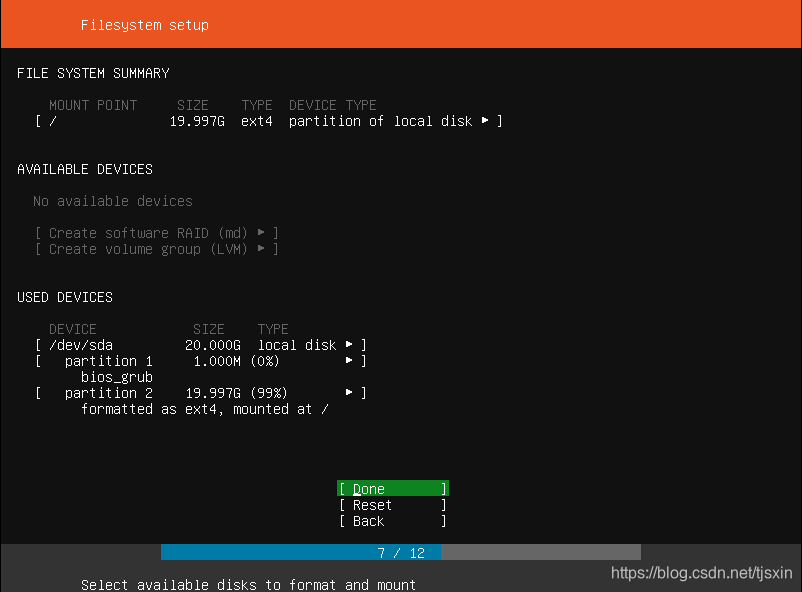Click the MOUNT POINT column header
Screen dimensions: 802x592
[93, 105]
